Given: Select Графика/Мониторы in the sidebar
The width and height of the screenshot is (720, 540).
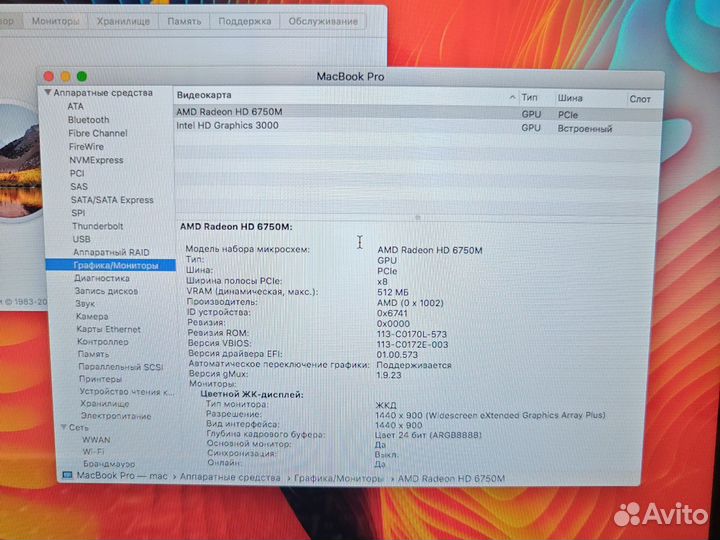Looking at the screenshot, I should [x=111, y=265].
